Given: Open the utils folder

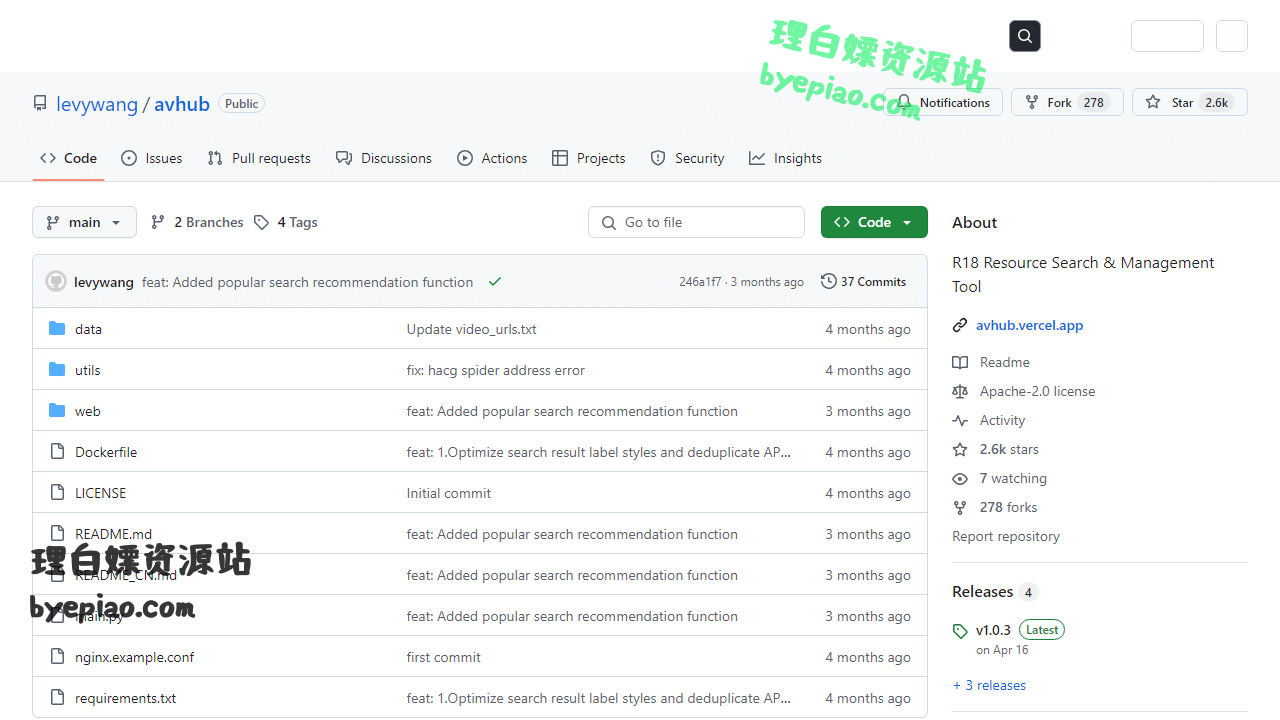Looking at the screenshot, I should (88, 370).
